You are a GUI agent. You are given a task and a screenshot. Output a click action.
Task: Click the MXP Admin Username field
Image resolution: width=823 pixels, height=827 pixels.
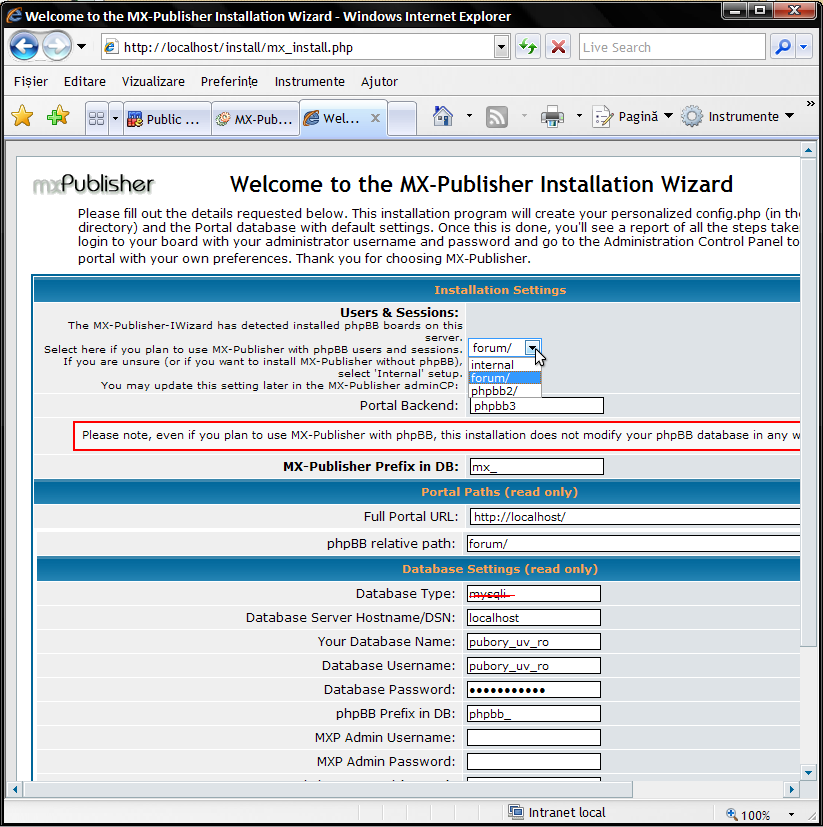pos(533,738)
